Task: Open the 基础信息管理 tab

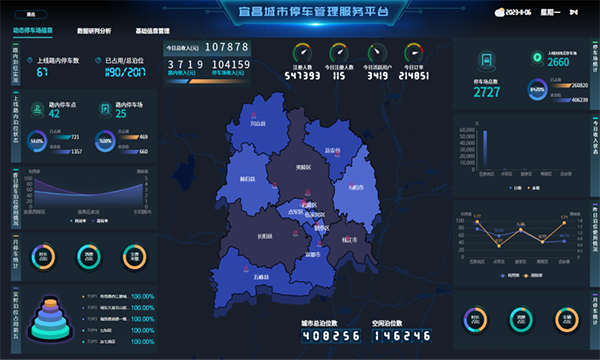Action: (152, 31)
